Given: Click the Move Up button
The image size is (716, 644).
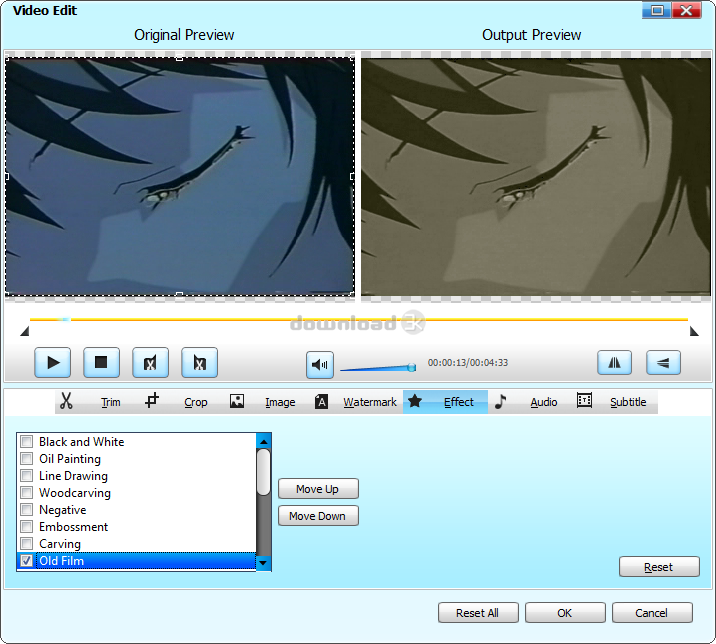Looking at the screenshot, I should click(x=317, y=489).
